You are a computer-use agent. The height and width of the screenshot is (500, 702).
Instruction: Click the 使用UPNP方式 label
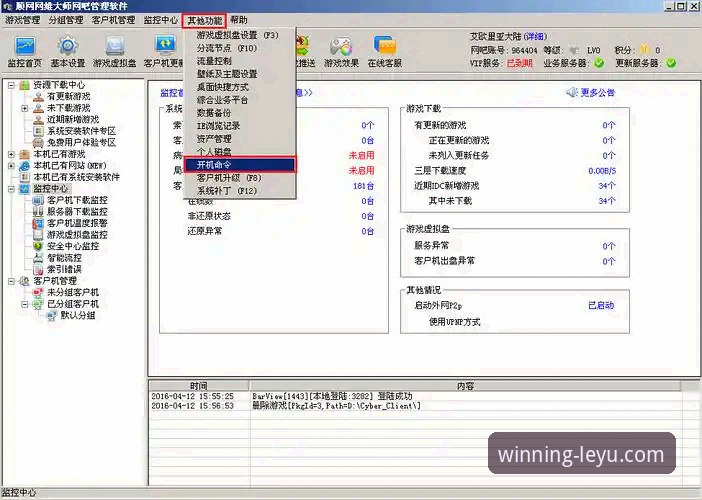click(454, 322)
